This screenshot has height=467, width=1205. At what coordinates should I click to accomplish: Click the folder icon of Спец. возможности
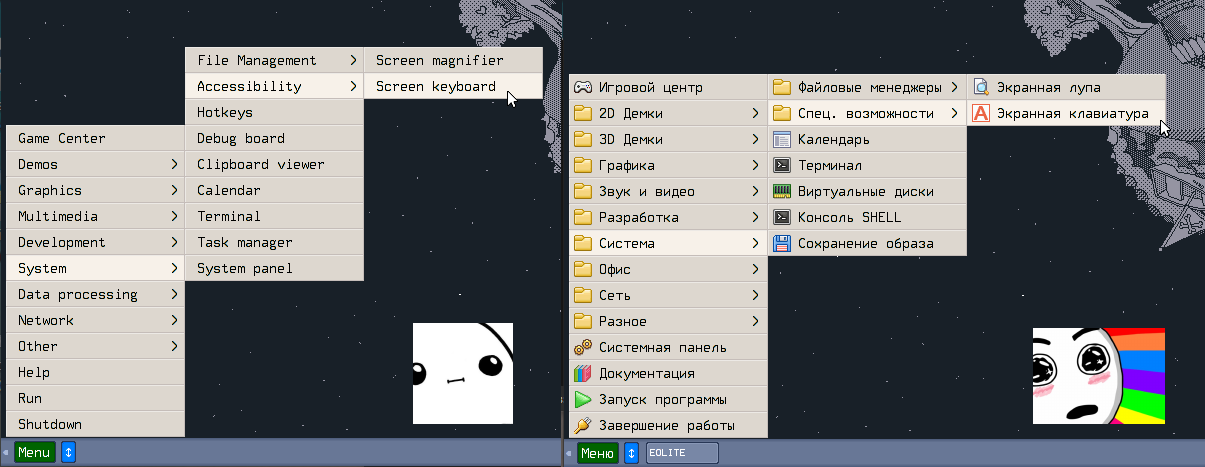coord(782,114)
